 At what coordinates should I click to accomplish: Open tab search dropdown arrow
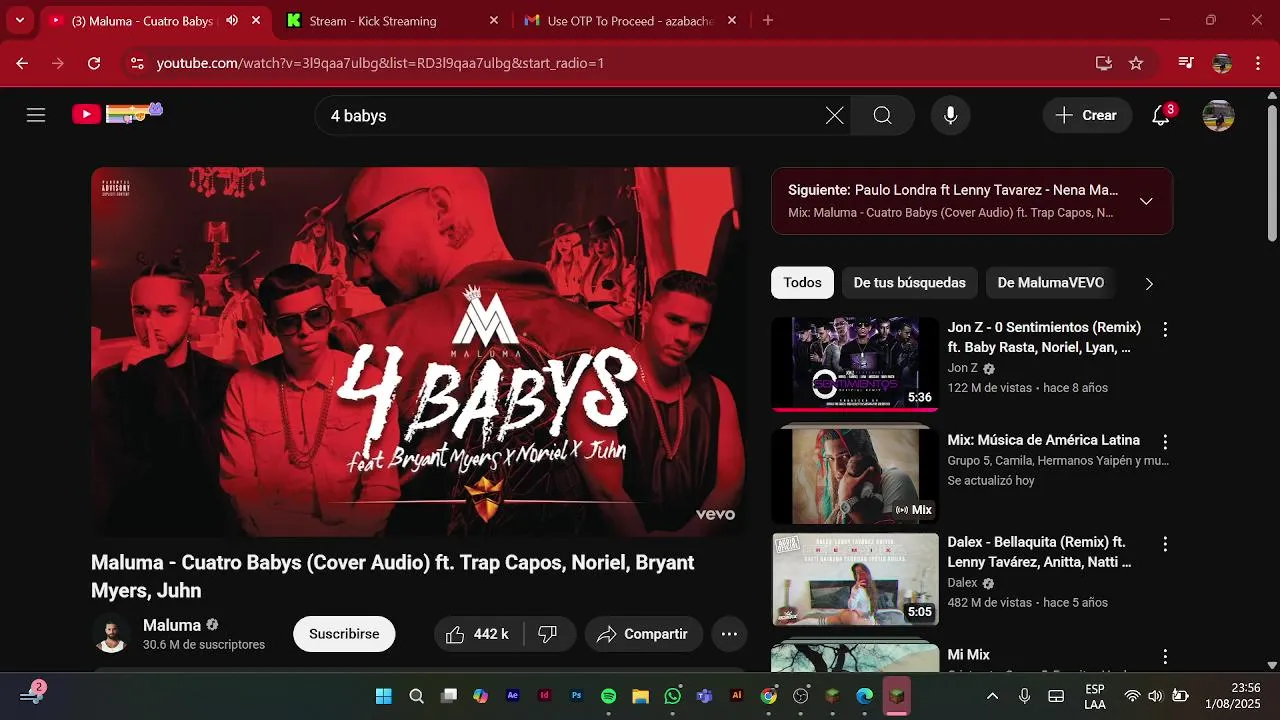(19, 20)
